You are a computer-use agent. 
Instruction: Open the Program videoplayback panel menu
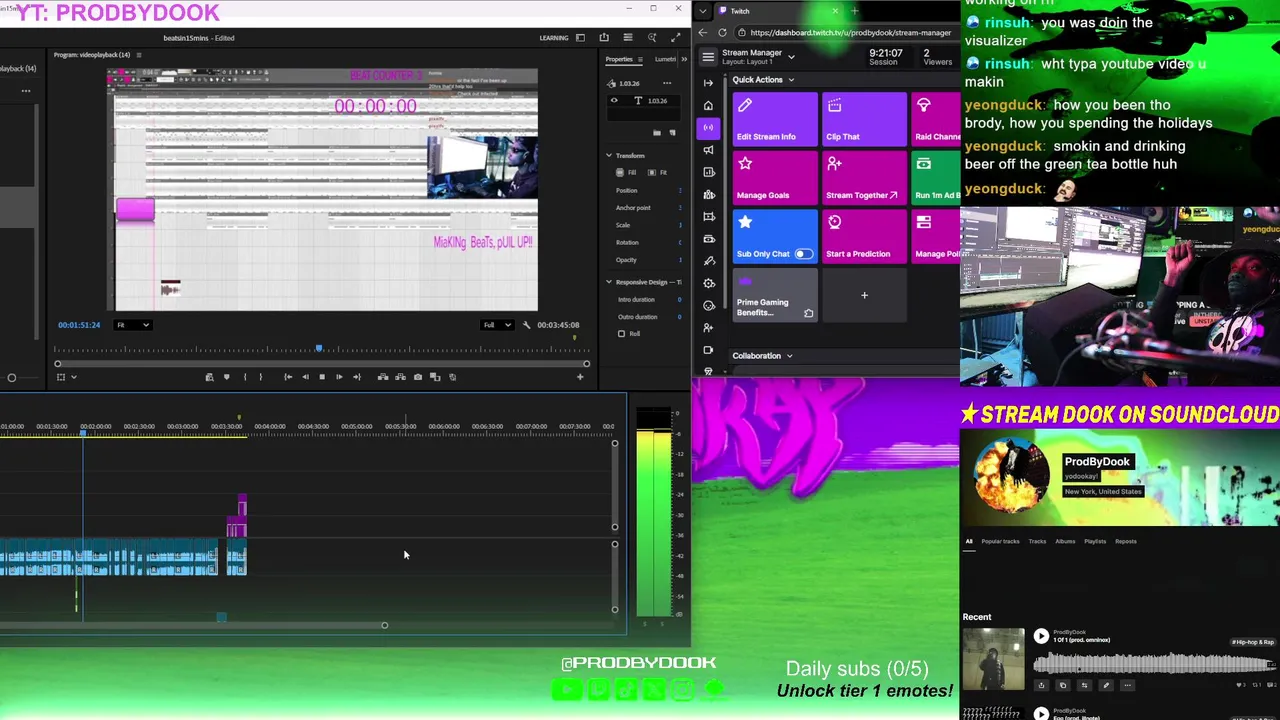tap(139, 55)
